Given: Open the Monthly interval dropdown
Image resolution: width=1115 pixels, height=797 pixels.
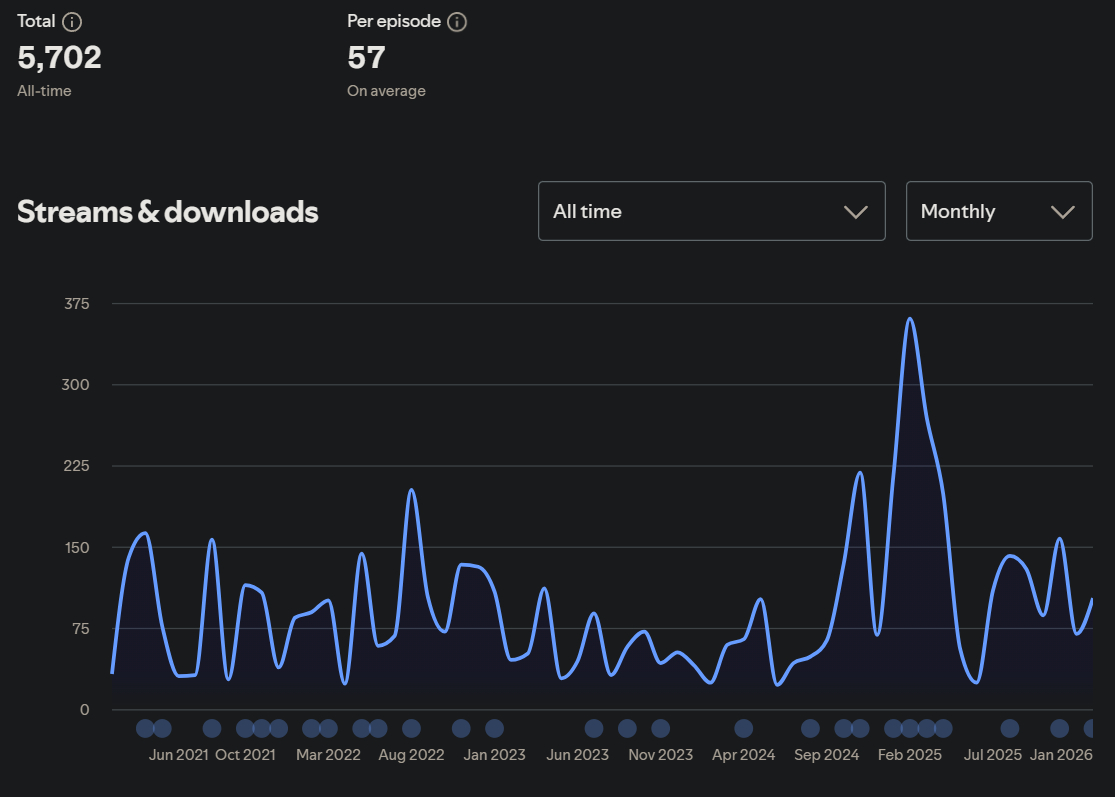Looking at the screenshot, I should tap(998, 211).
